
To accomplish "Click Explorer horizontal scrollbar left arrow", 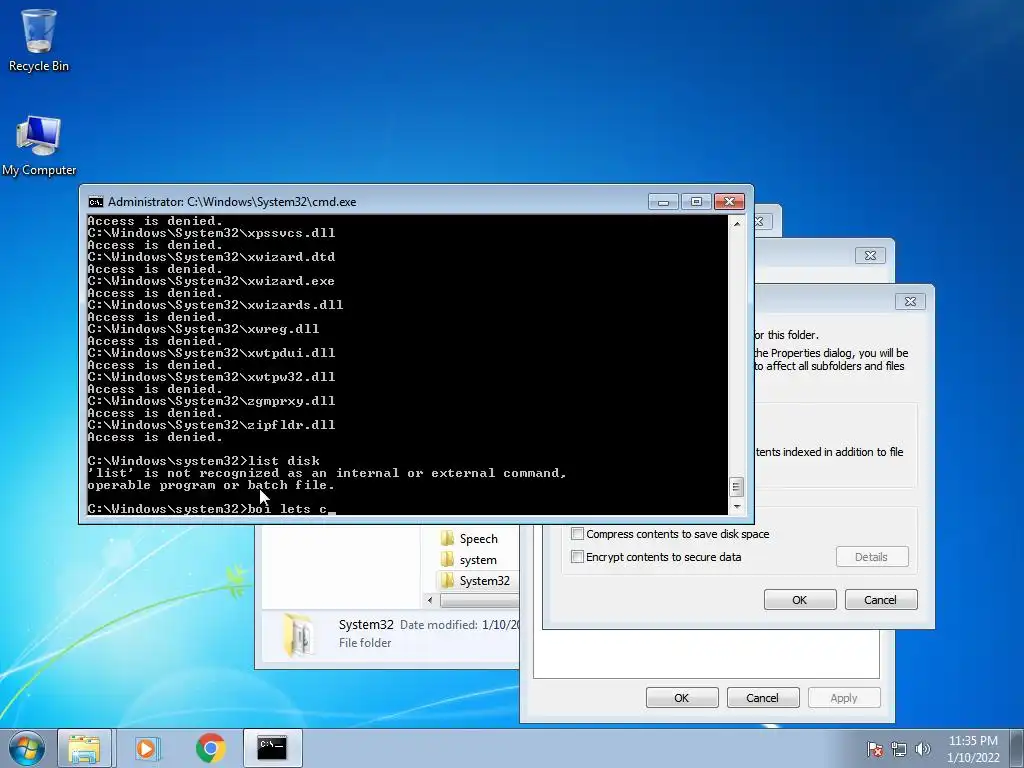I will 430,600.
